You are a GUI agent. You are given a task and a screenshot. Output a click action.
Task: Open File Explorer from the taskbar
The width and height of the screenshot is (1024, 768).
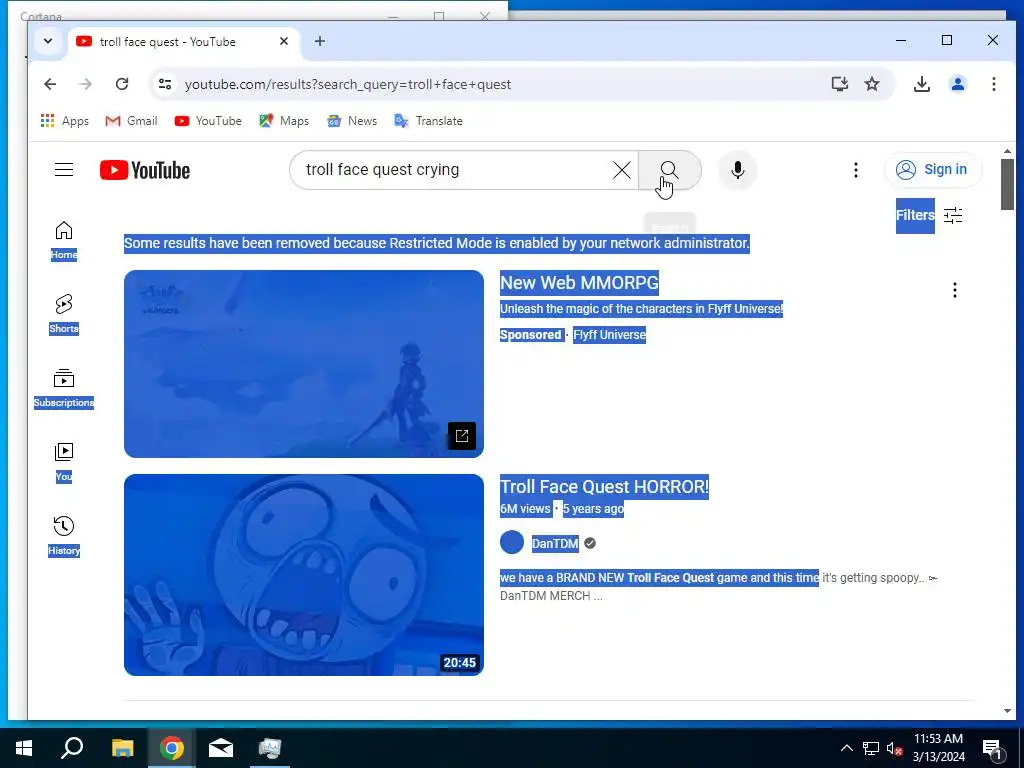point(122,748)
